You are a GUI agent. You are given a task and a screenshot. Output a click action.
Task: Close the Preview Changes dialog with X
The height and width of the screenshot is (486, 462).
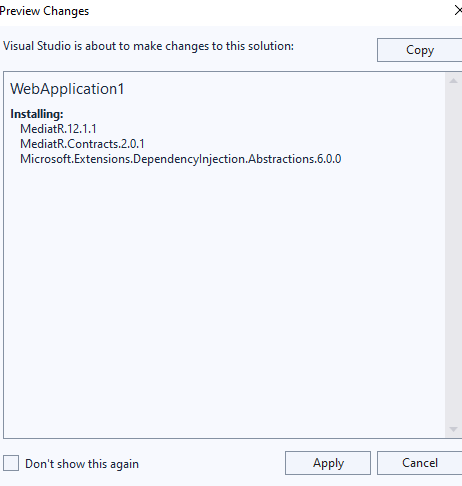point(458,11)
